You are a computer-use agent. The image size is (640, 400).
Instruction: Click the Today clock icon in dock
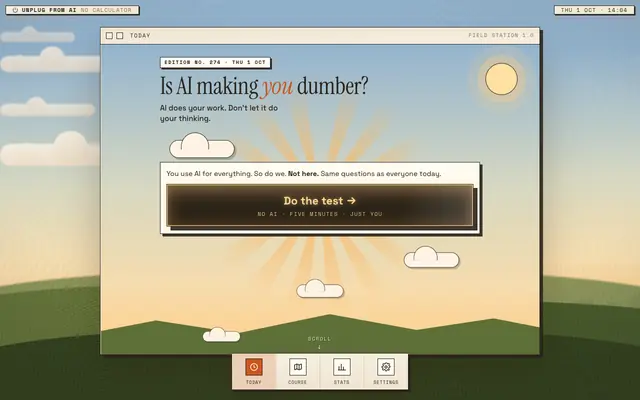coord(254,367)
